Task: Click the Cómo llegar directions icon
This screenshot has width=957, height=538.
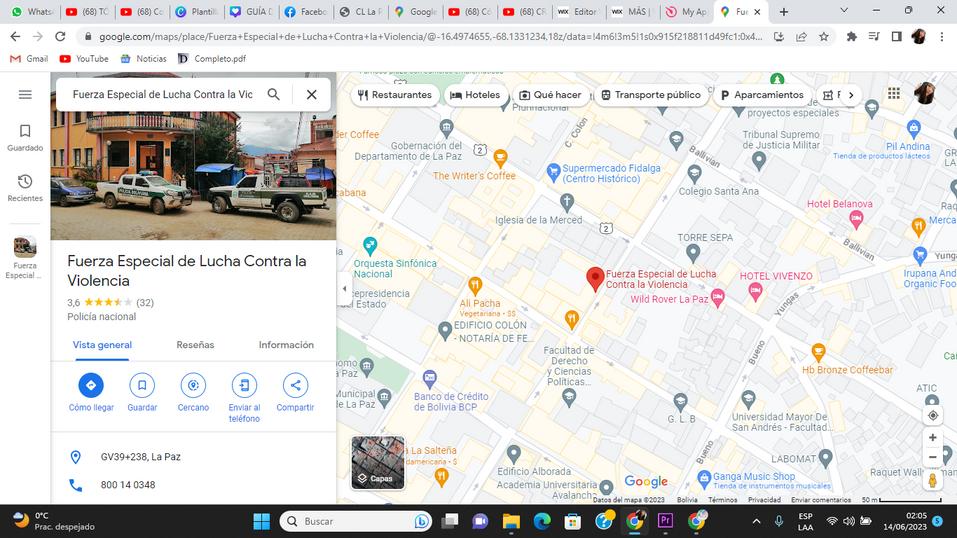Action: click(91, 385)
